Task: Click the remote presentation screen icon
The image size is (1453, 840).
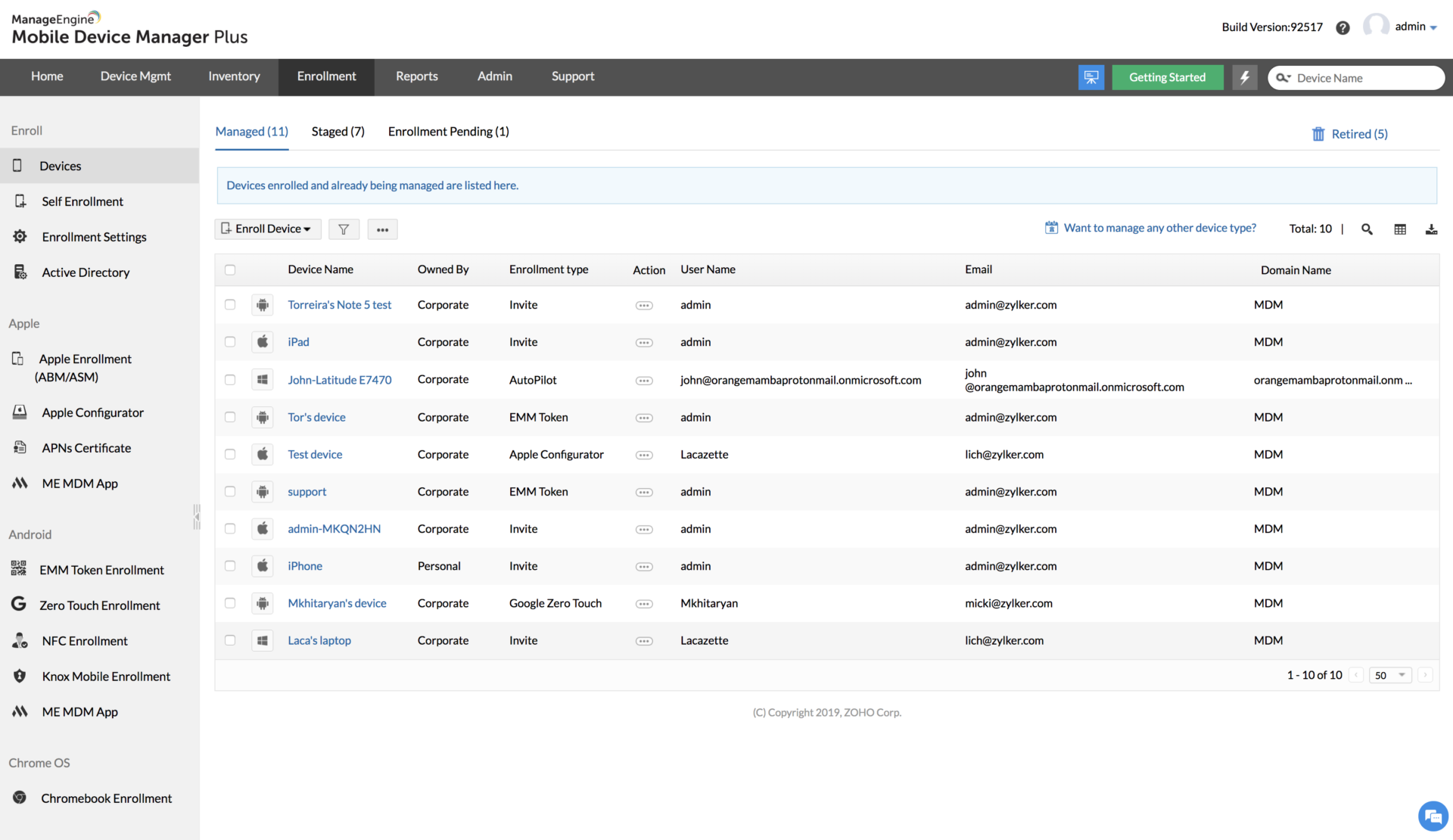Action: click(1091, 77)
